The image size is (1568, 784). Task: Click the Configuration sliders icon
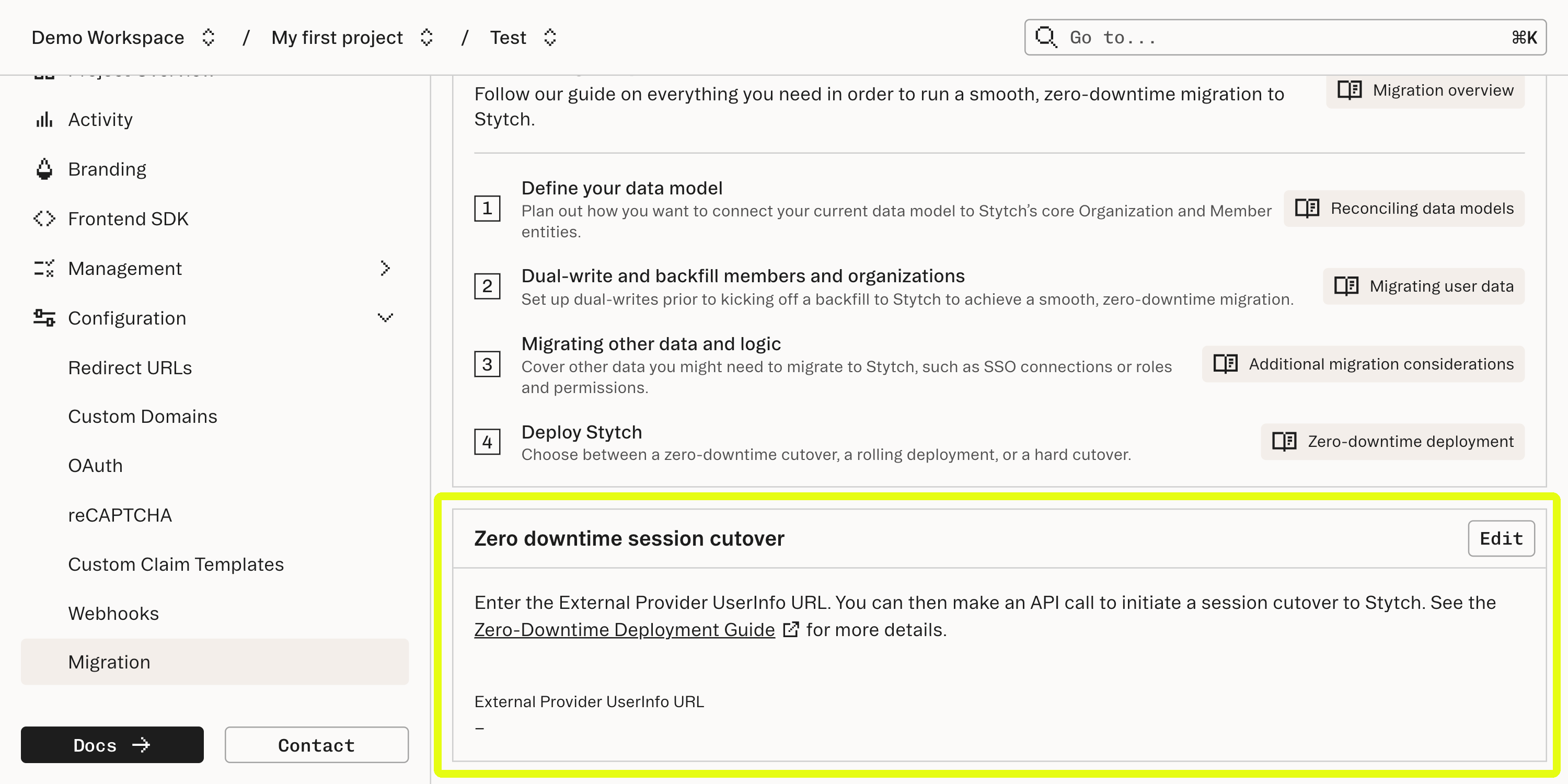[43, 317]
